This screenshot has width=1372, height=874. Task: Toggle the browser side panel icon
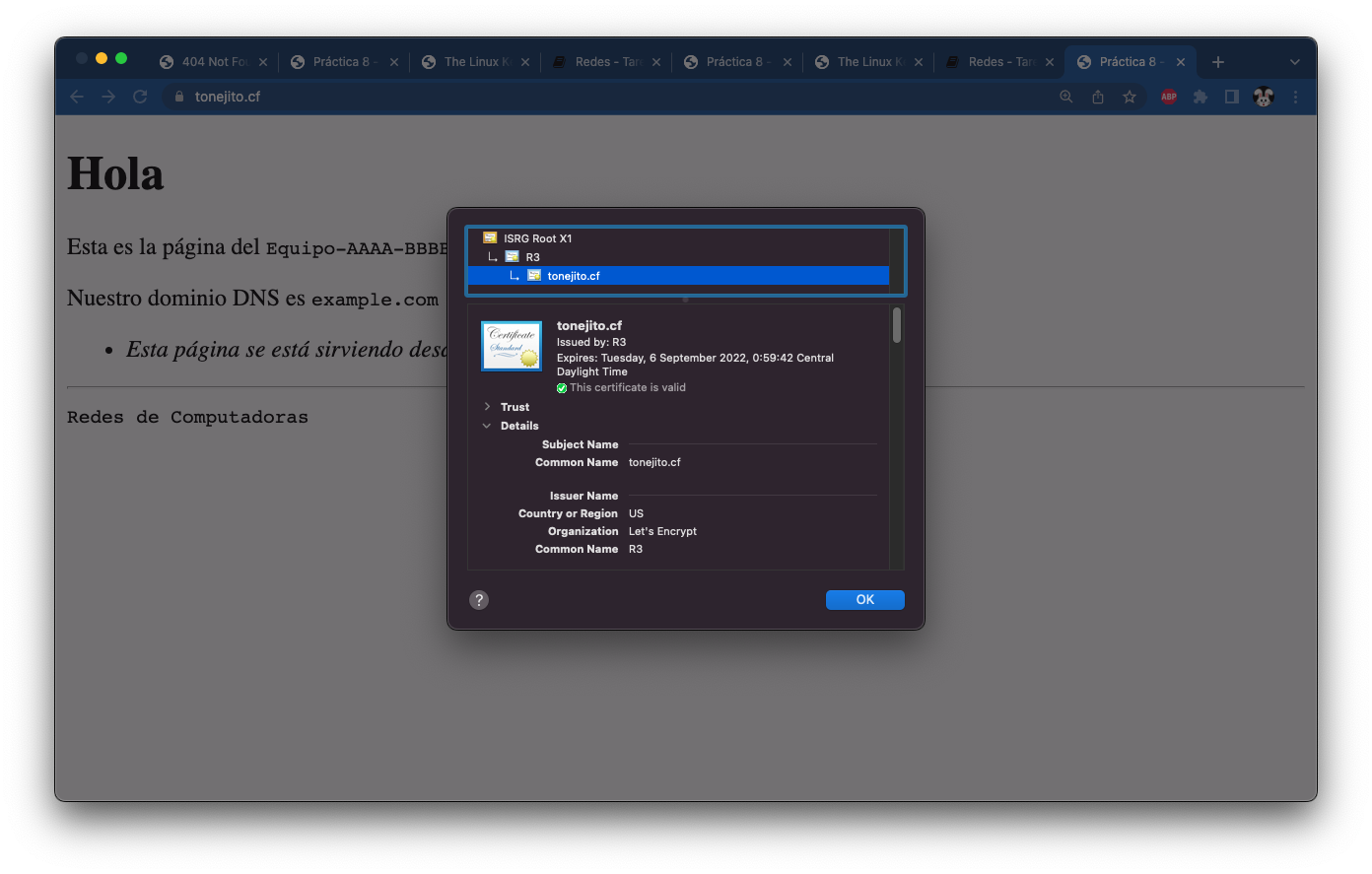[1231, 97]
